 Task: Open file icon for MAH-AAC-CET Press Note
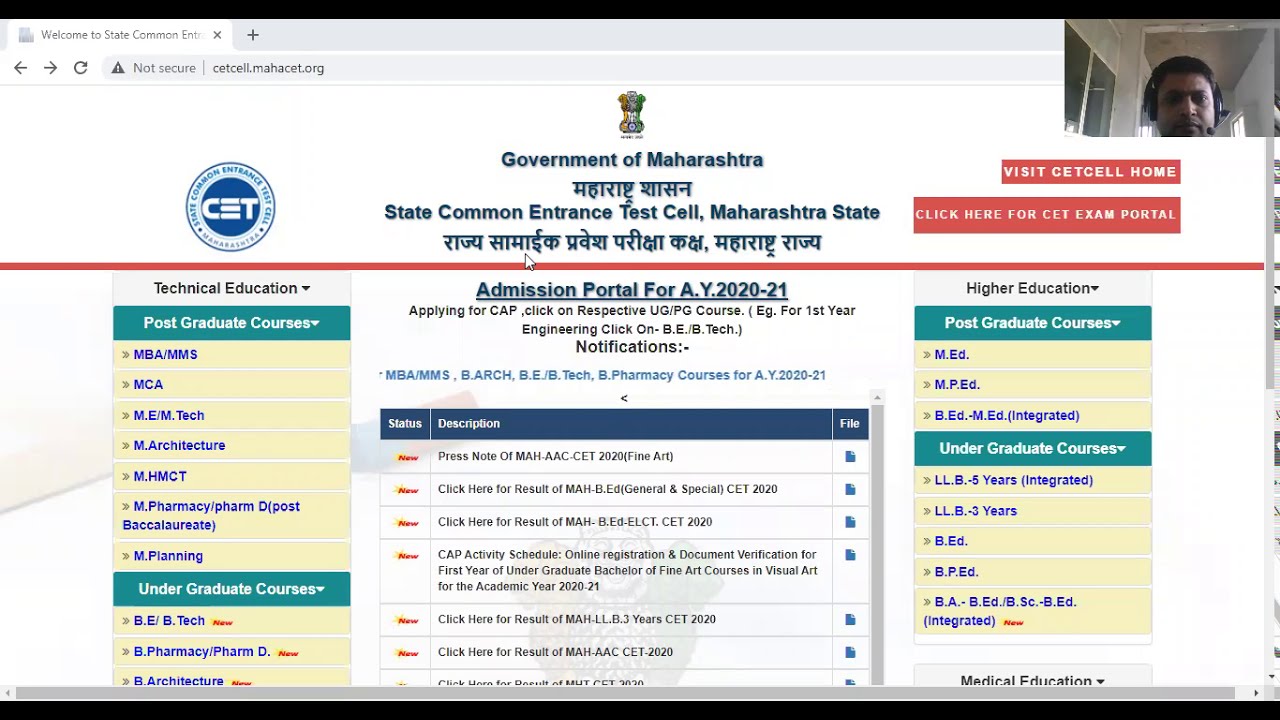[x=850, y=457]
